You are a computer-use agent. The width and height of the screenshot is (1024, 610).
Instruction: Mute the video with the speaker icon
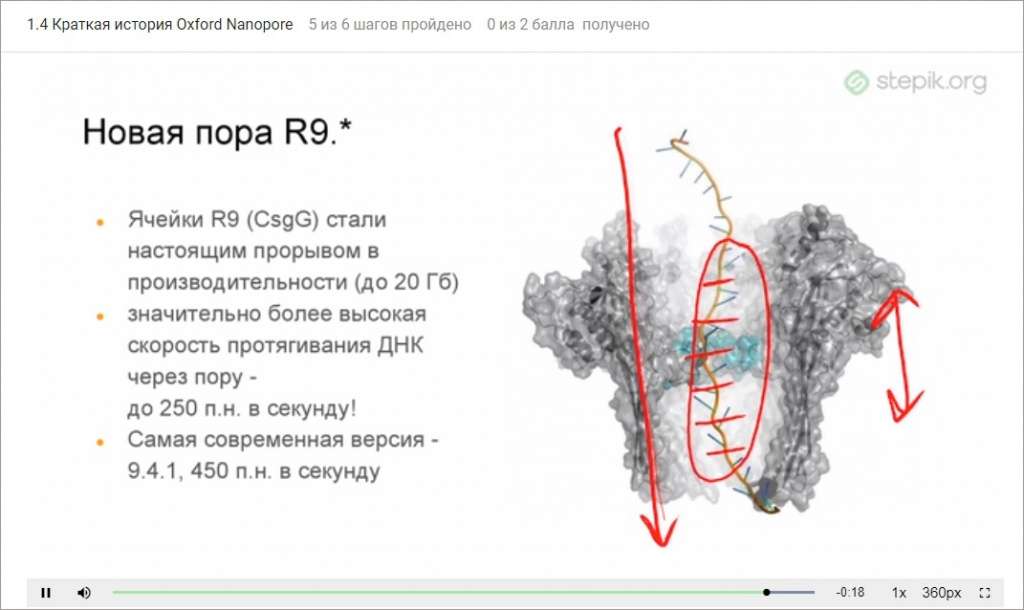click(84, 592)
